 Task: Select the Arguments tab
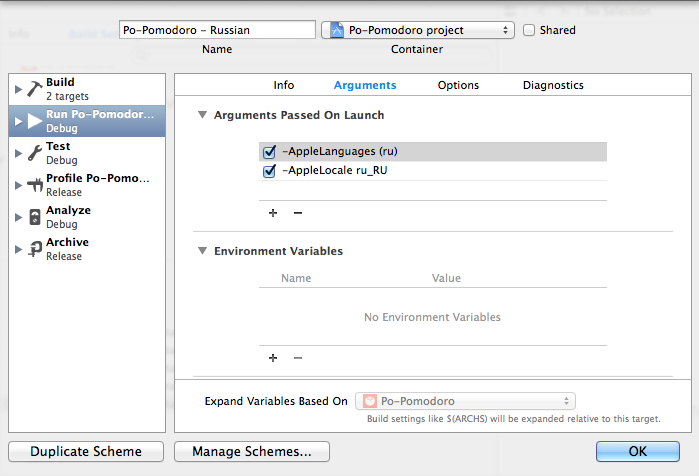[365, 85]
